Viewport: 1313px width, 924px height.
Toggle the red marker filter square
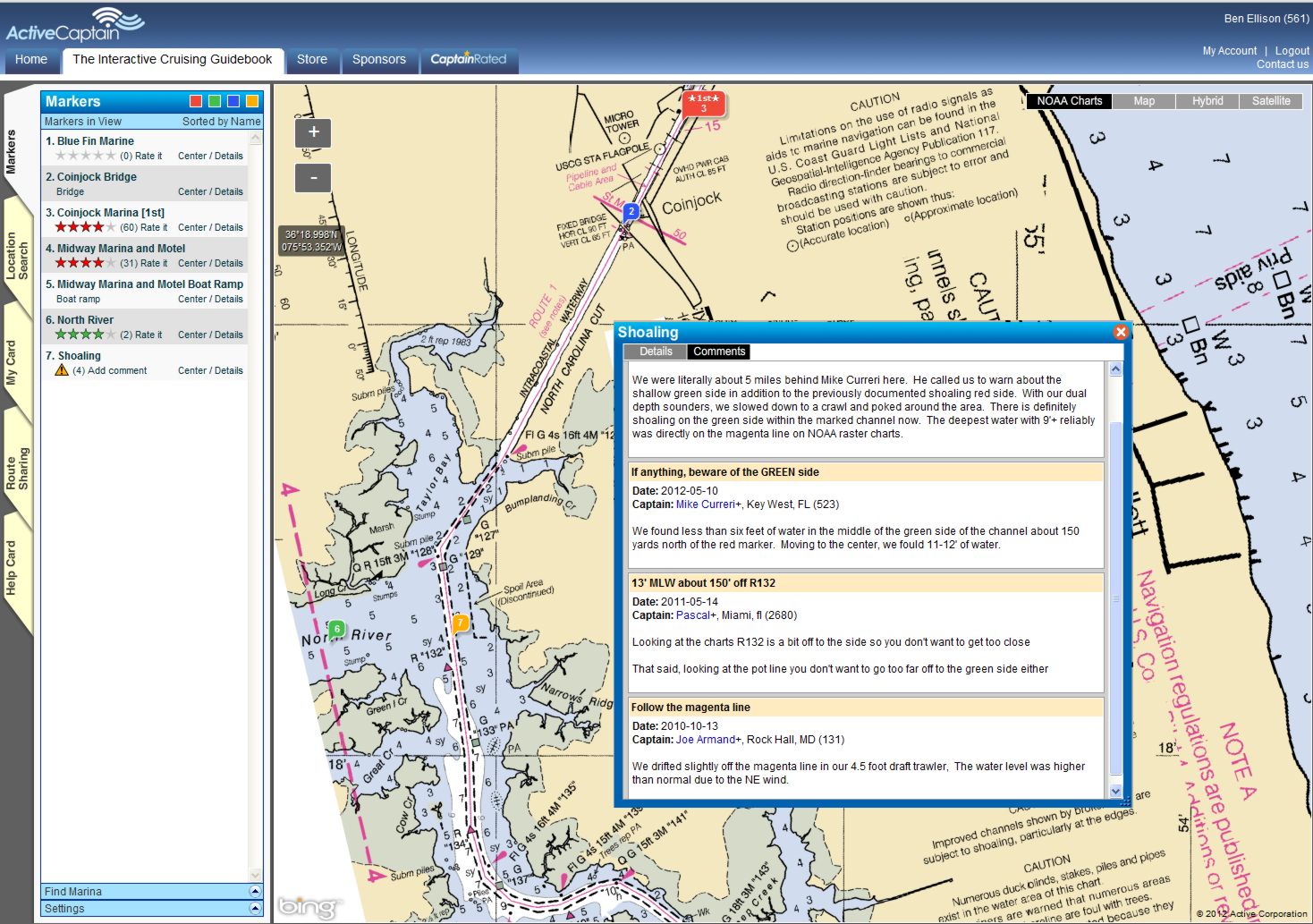196,101
